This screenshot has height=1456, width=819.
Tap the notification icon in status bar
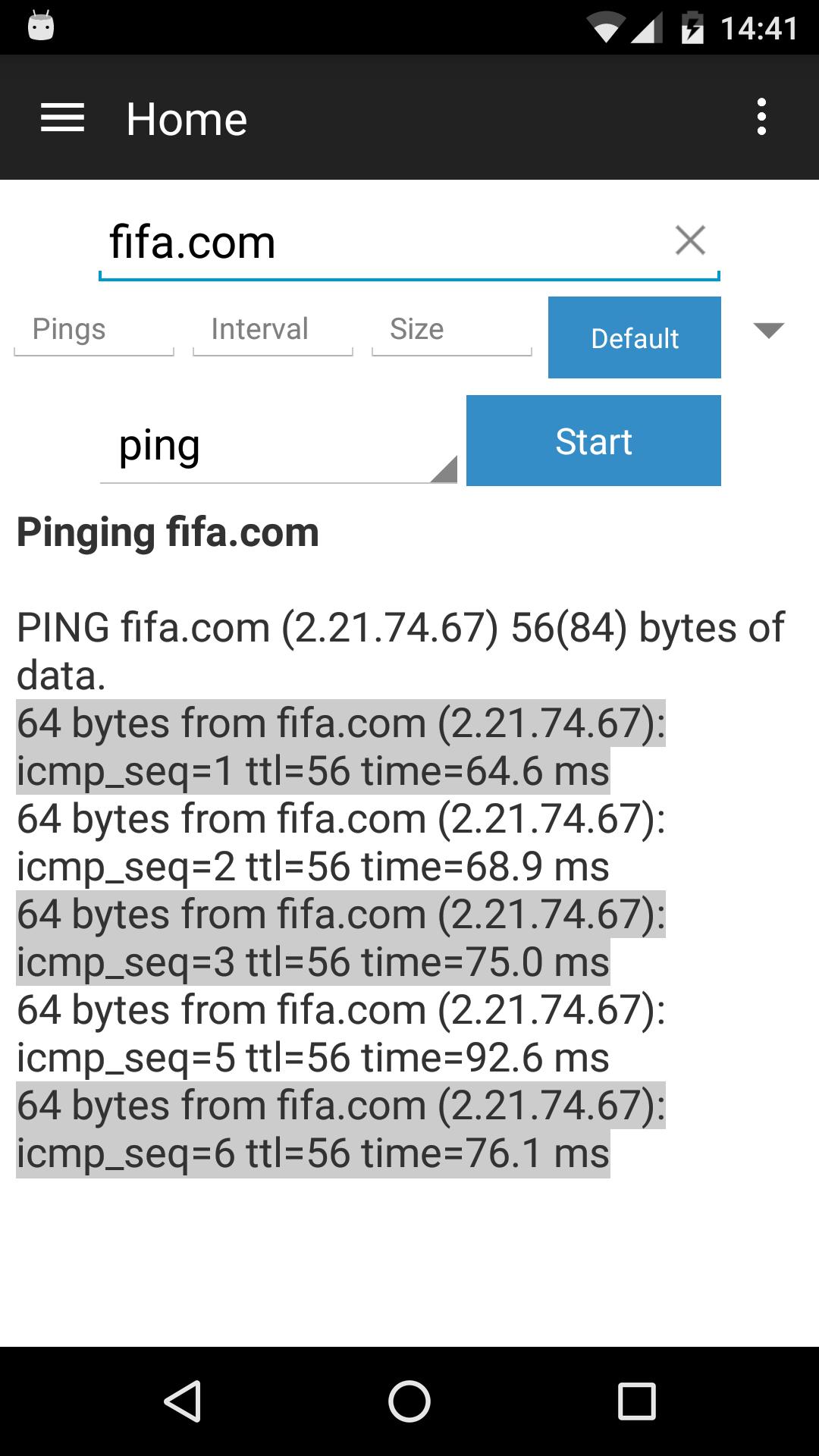click(41, 27)
